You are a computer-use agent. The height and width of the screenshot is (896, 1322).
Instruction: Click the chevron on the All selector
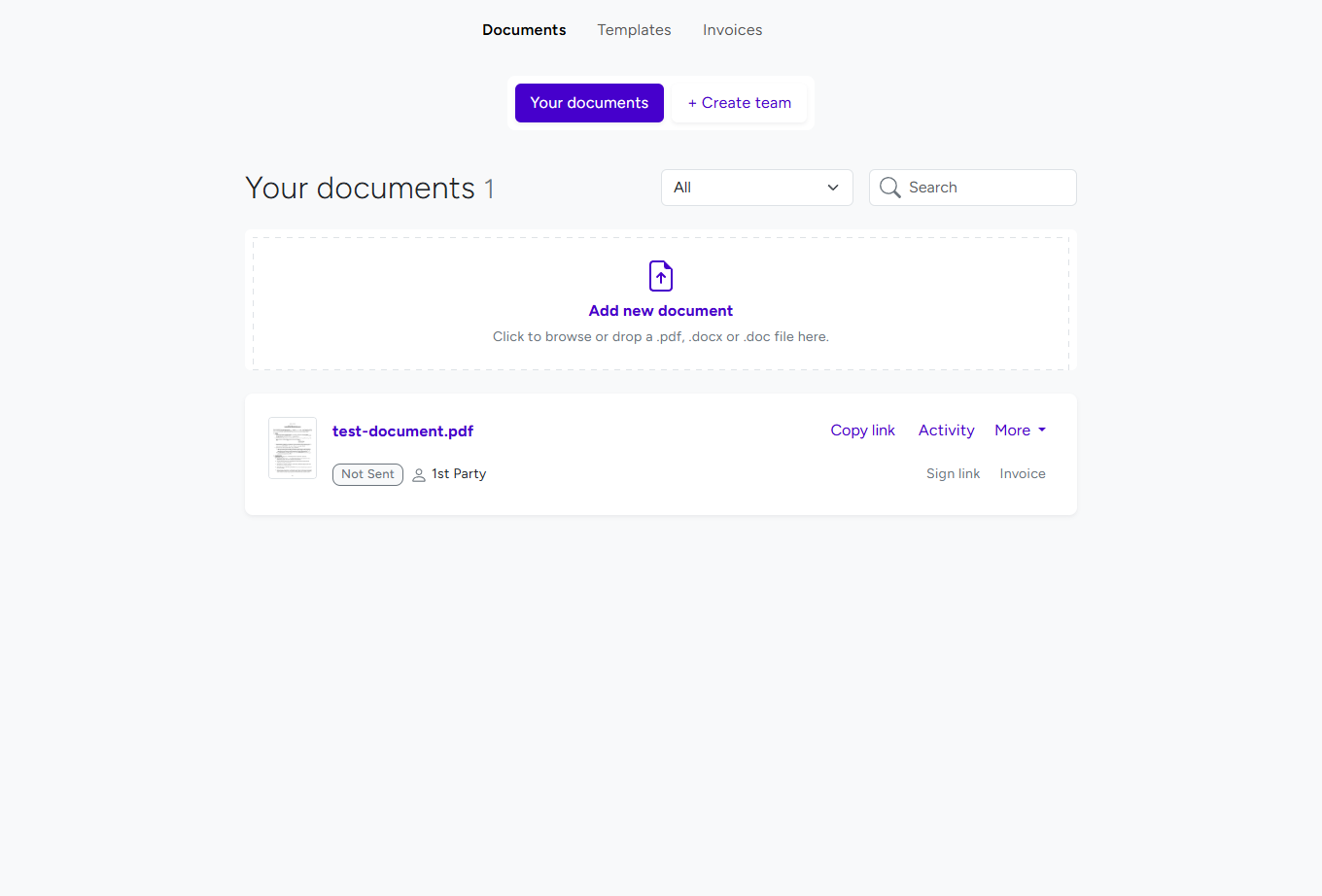coord(833,188)
